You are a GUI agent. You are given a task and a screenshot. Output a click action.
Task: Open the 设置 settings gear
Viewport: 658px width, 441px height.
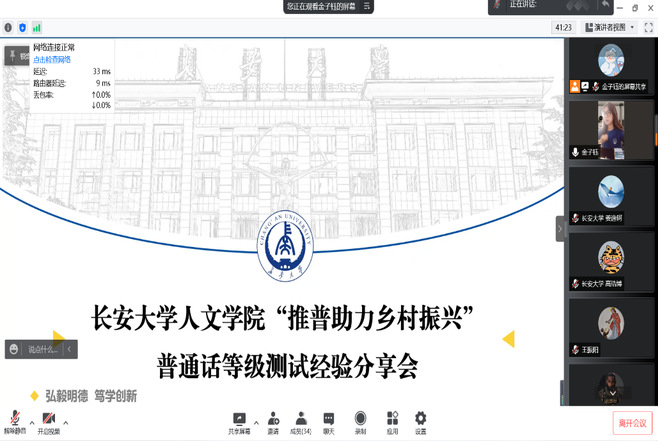point(420,420)
